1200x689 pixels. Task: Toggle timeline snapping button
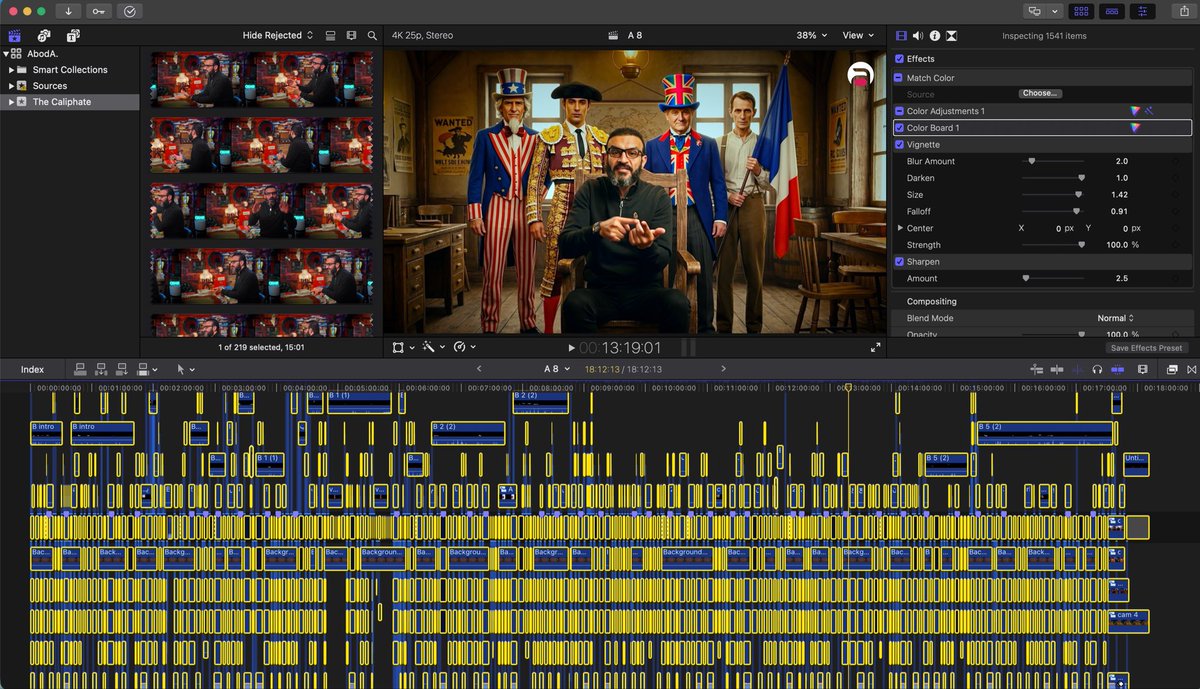tap(1117, 369)
